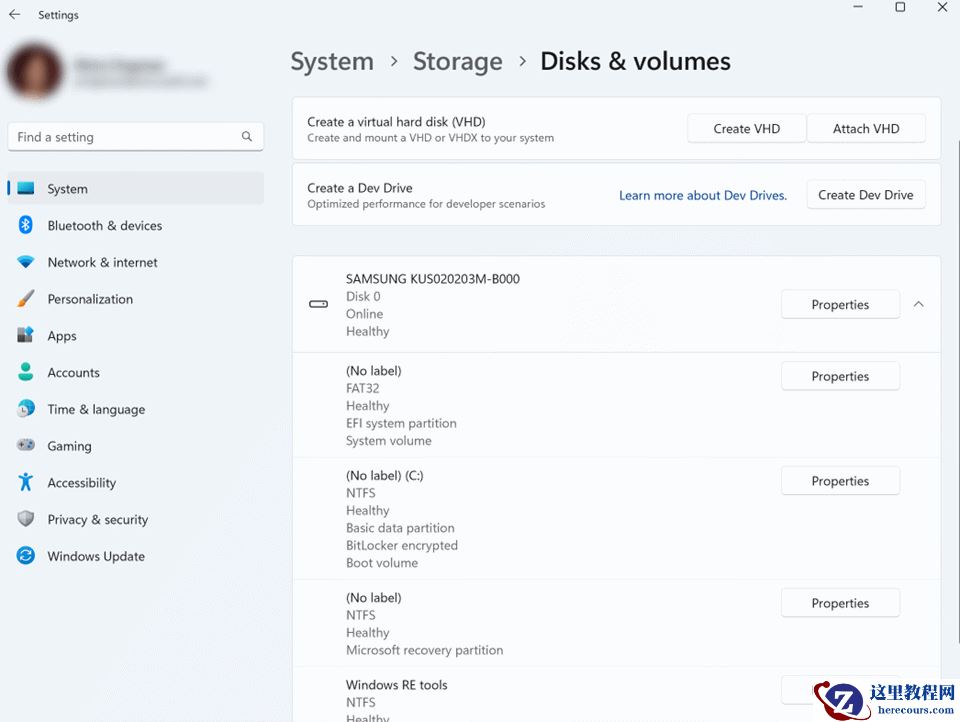960x722 pixels.
Task: Collapse the SAMSUNG Disk 0 chevron
Action: point(918,305)
